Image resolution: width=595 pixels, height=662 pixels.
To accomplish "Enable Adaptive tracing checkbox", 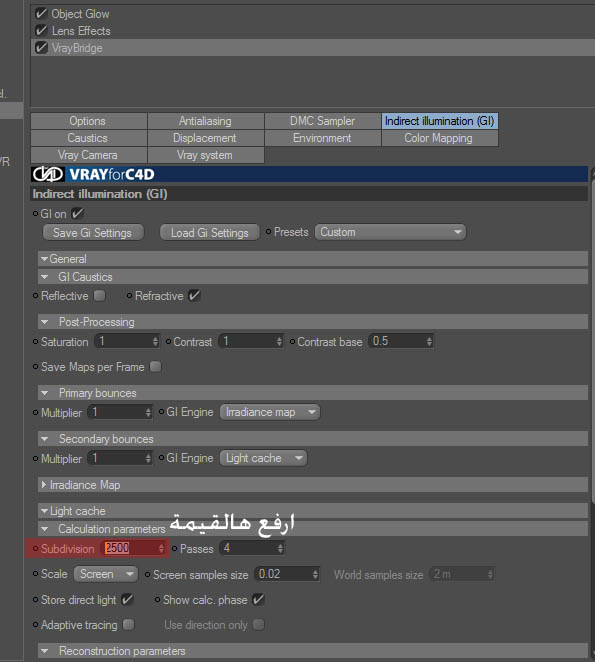I will [128, 624].
